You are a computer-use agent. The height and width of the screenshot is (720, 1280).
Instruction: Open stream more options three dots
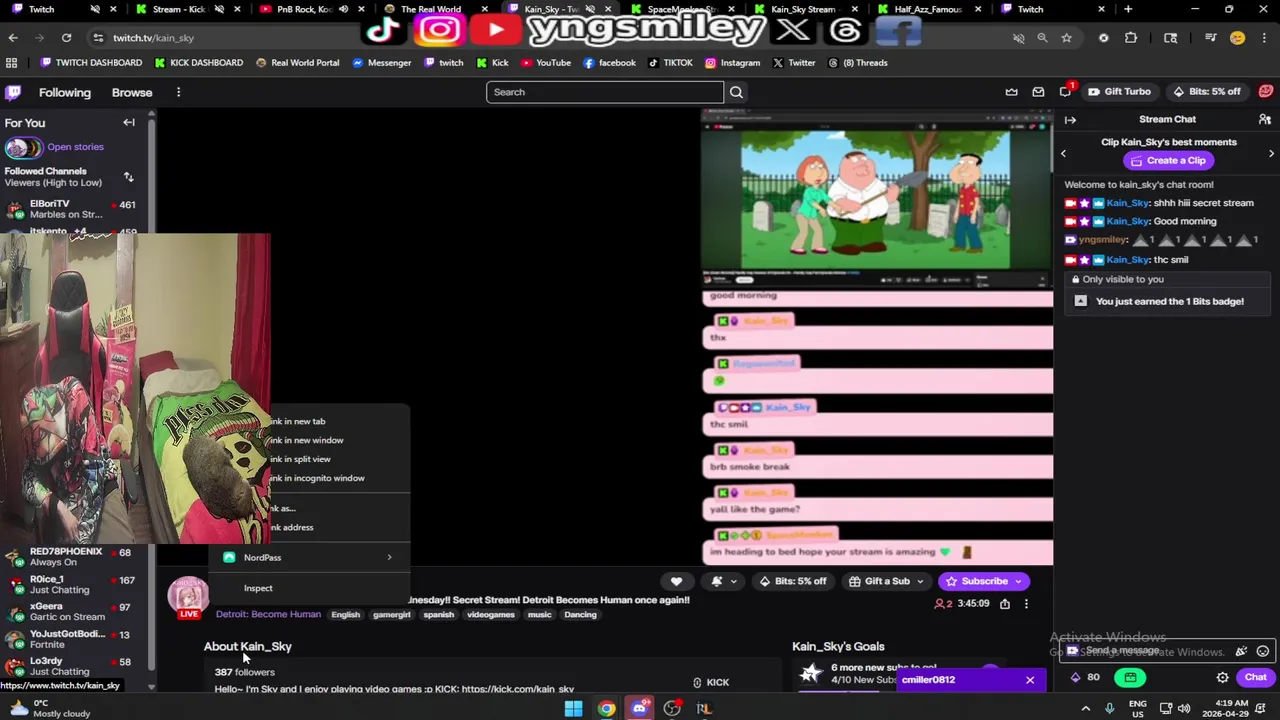tap(1026, 604)
